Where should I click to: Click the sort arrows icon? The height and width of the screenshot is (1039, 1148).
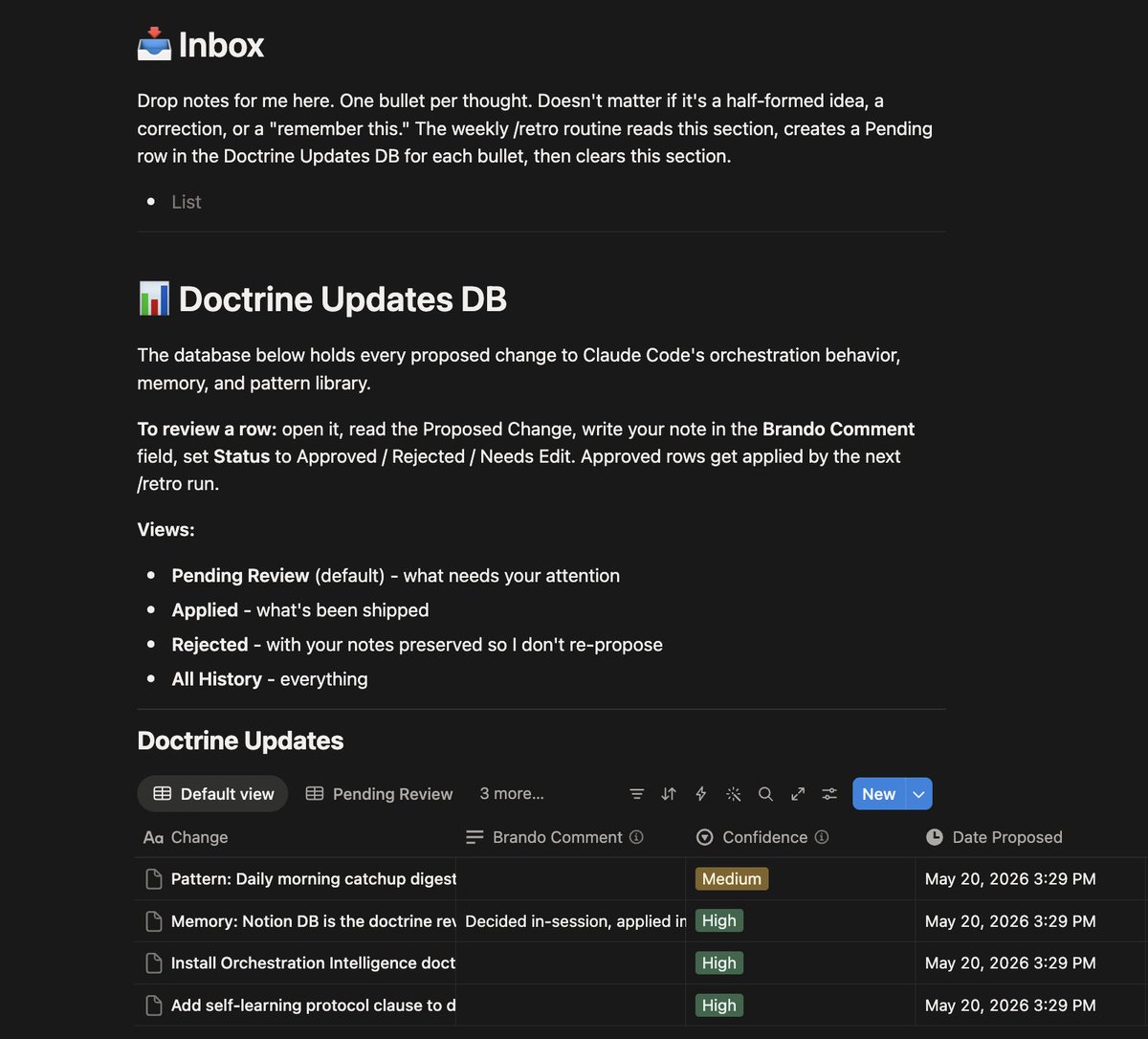669,794
